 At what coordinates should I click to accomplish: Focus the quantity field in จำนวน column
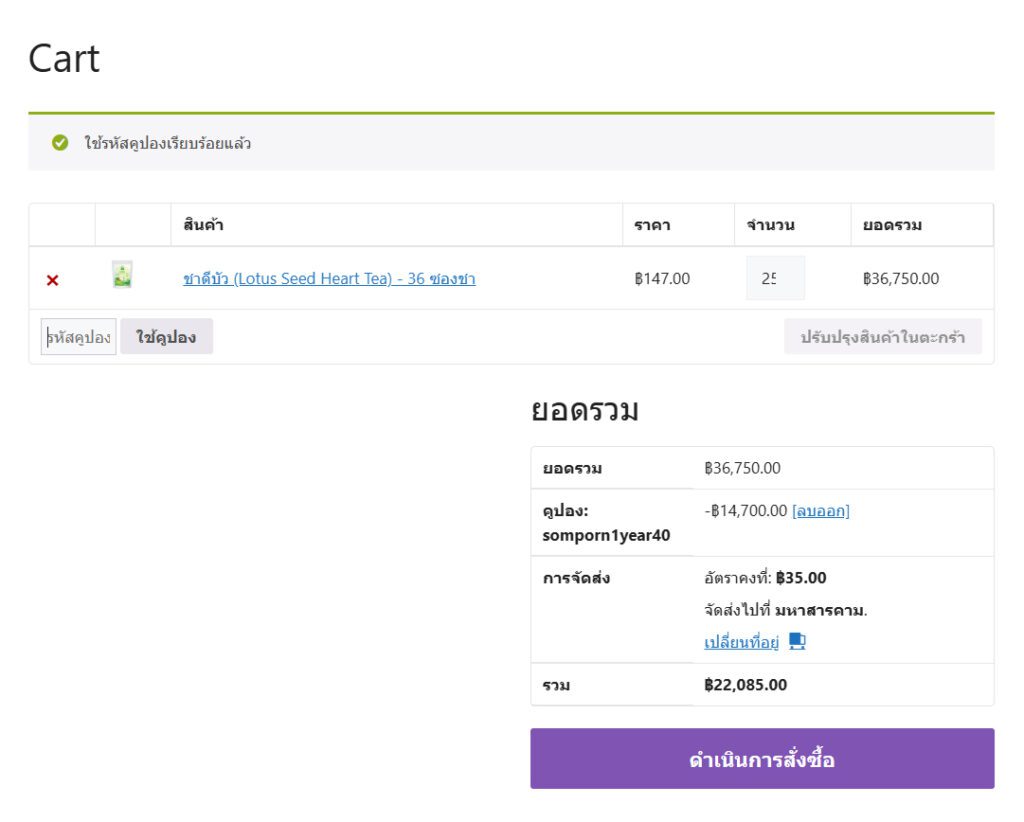pyautogui.click(x=775, y=279)
